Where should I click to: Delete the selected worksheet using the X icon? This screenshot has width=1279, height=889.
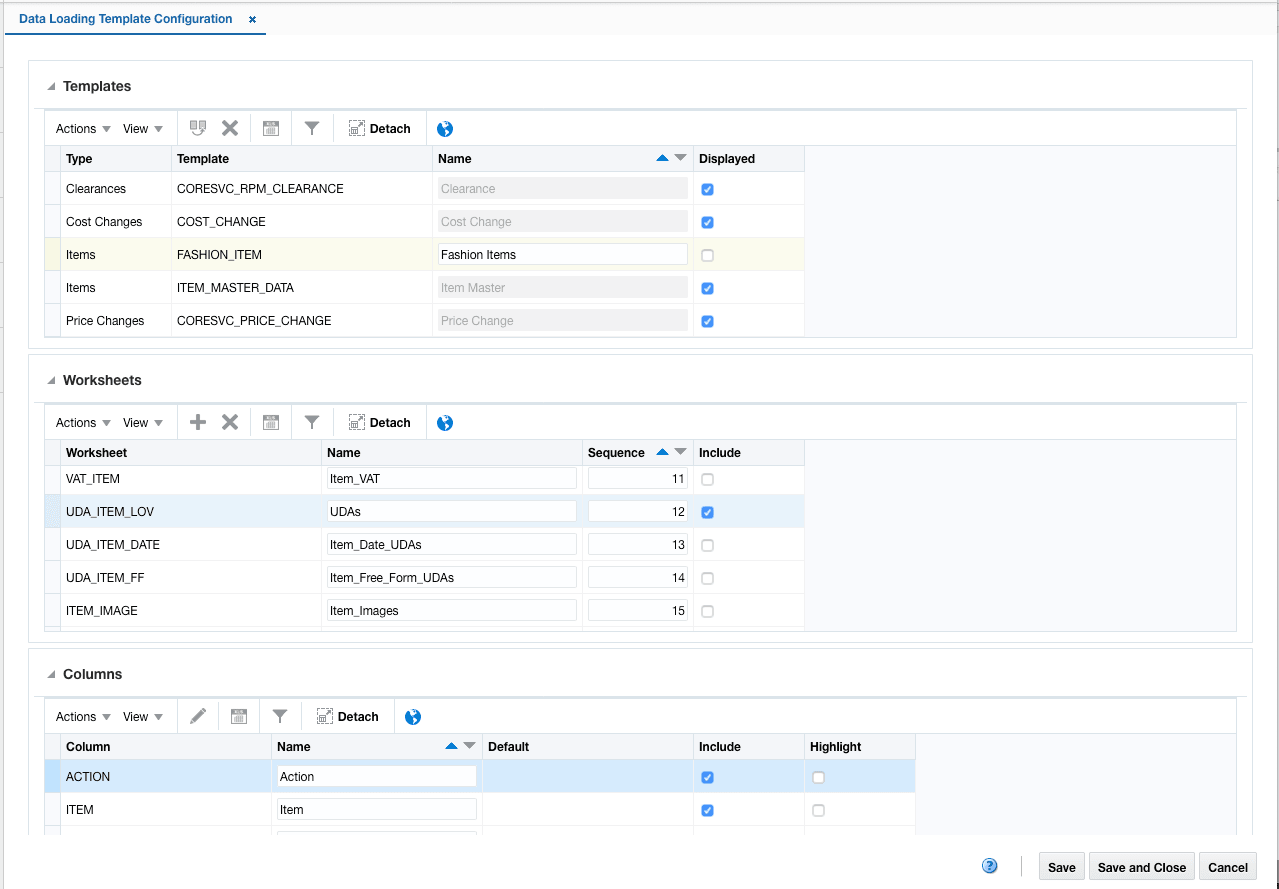tap(229, 421)
